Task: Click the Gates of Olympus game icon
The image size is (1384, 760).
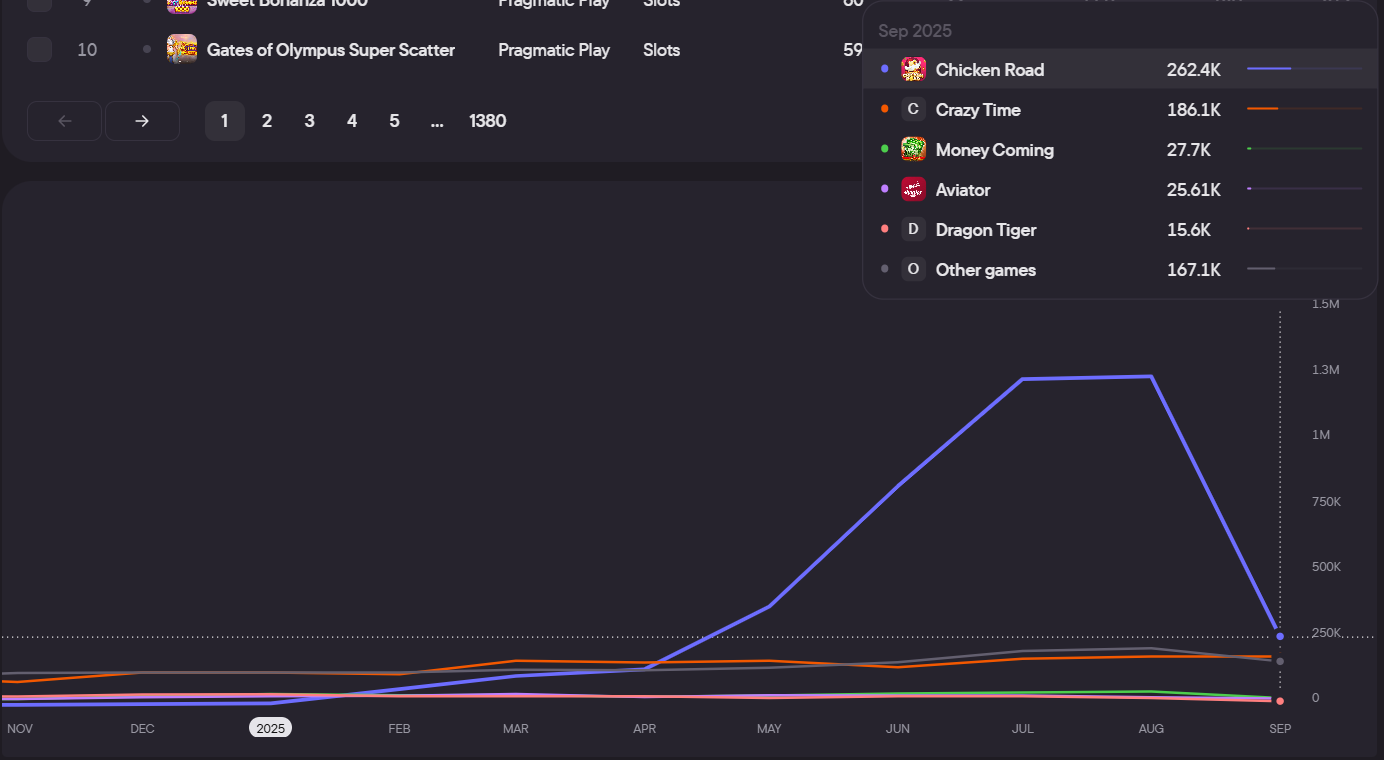Action: click(x=182, y=49)
